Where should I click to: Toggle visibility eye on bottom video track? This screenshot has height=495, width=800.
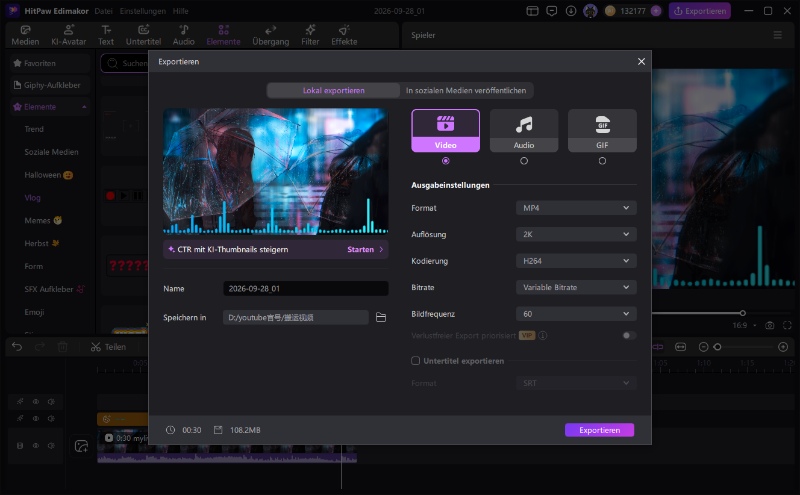[36, 446]
